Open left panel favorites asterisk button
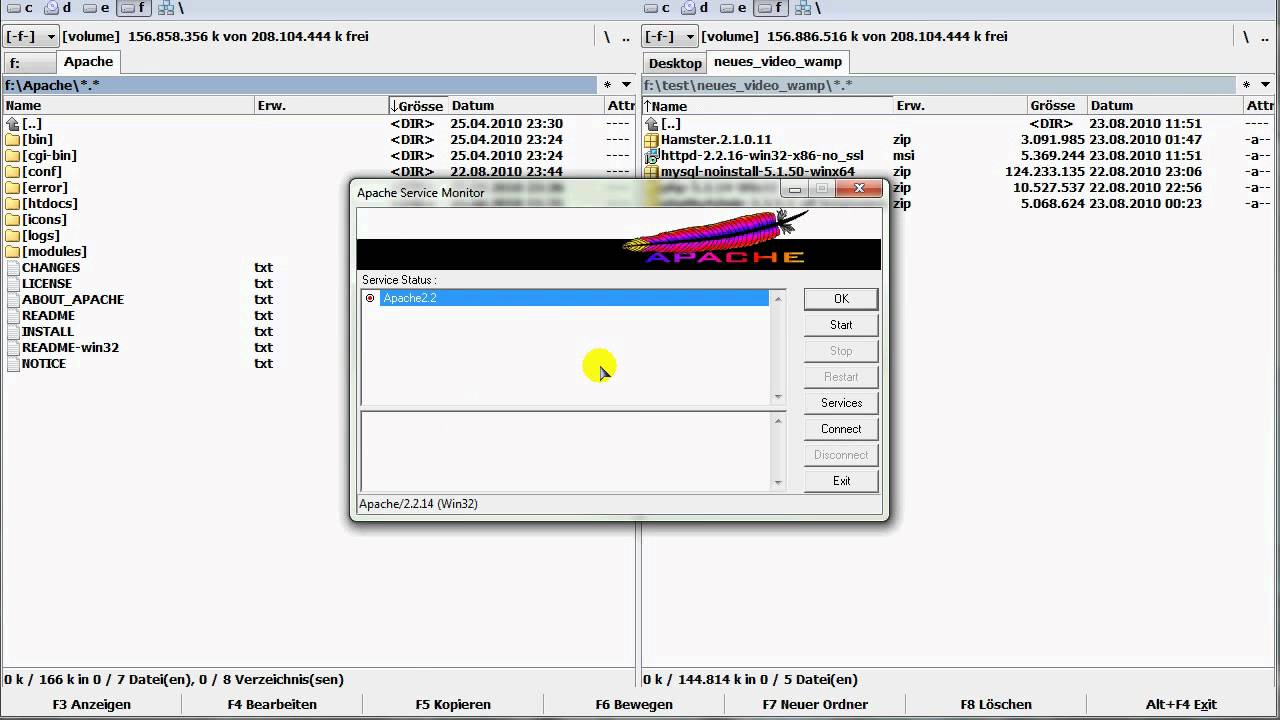Image resolution: width=1280 pixels, height=720 pixels. pos(607,85)
